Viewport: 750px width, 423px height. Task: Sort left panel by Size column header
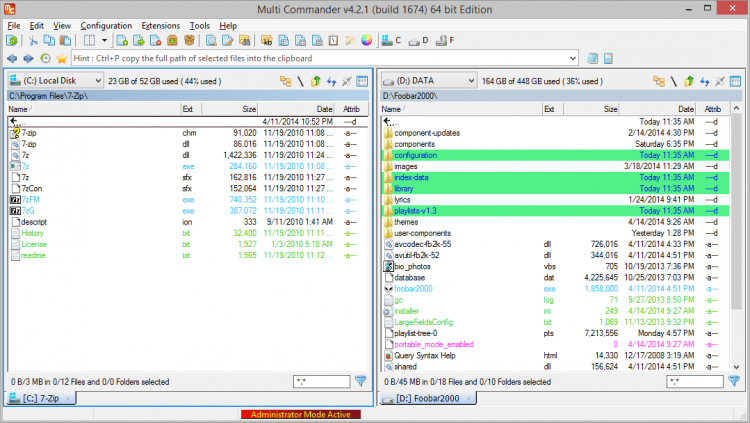(x=230, y=109)
